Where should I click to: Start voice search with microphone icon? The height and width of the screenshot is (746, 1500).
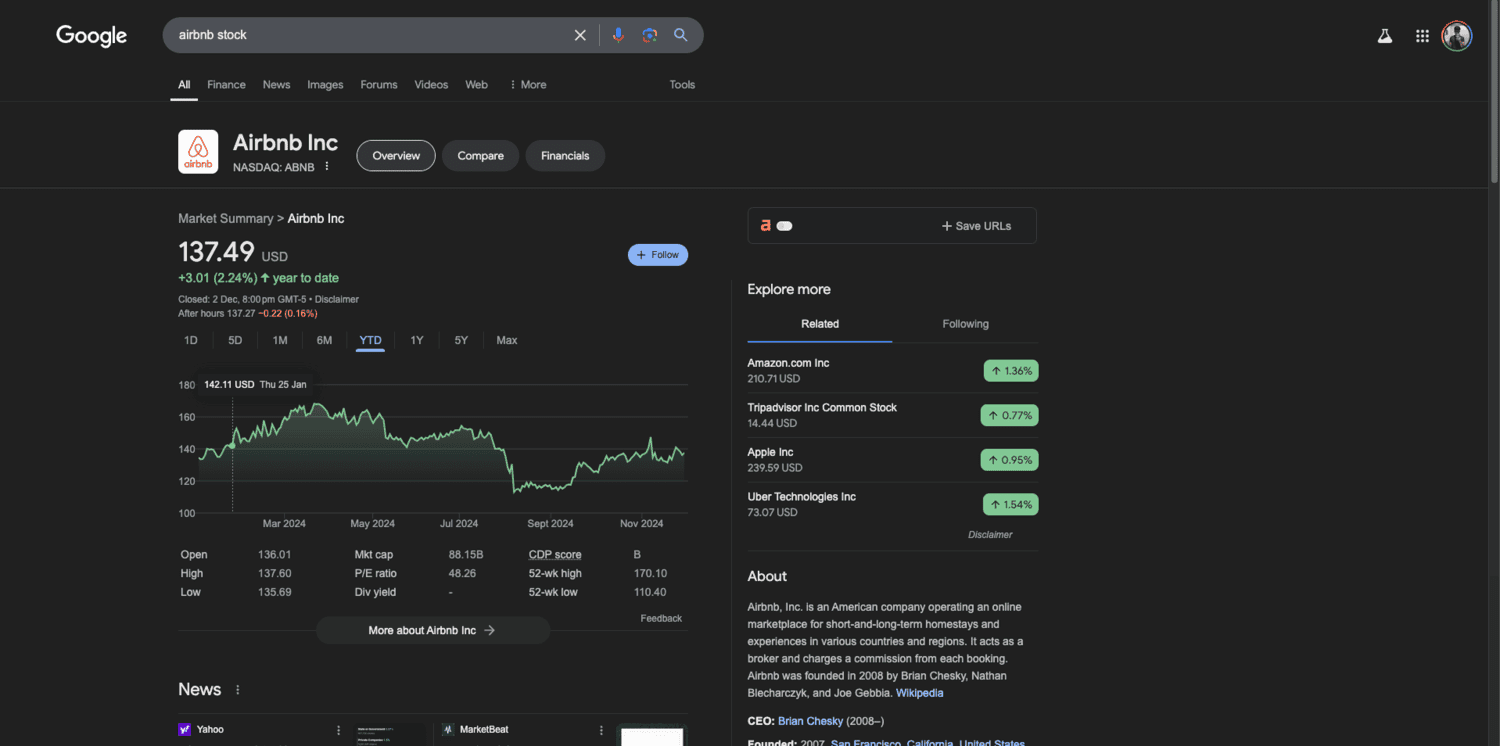click(x=618, y=35)
